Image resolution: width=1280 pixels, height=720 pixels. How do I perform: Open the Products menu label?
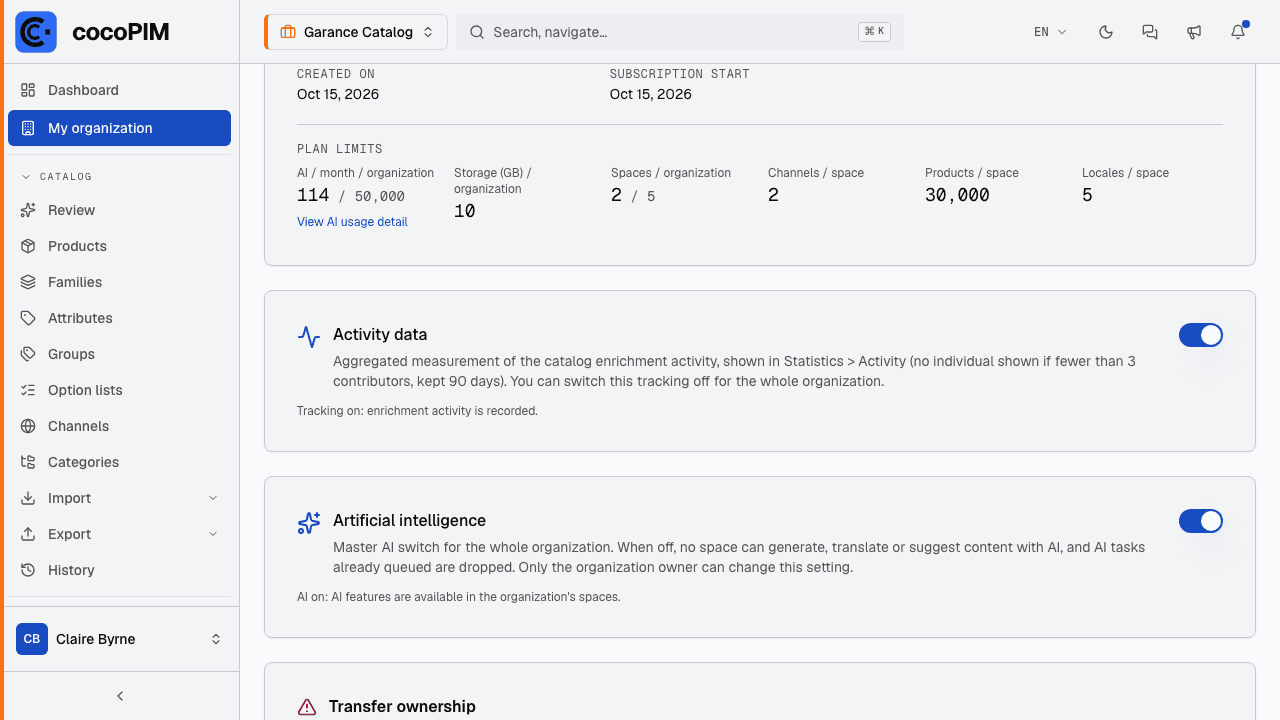pyautogui.click(x=77, y=246)
